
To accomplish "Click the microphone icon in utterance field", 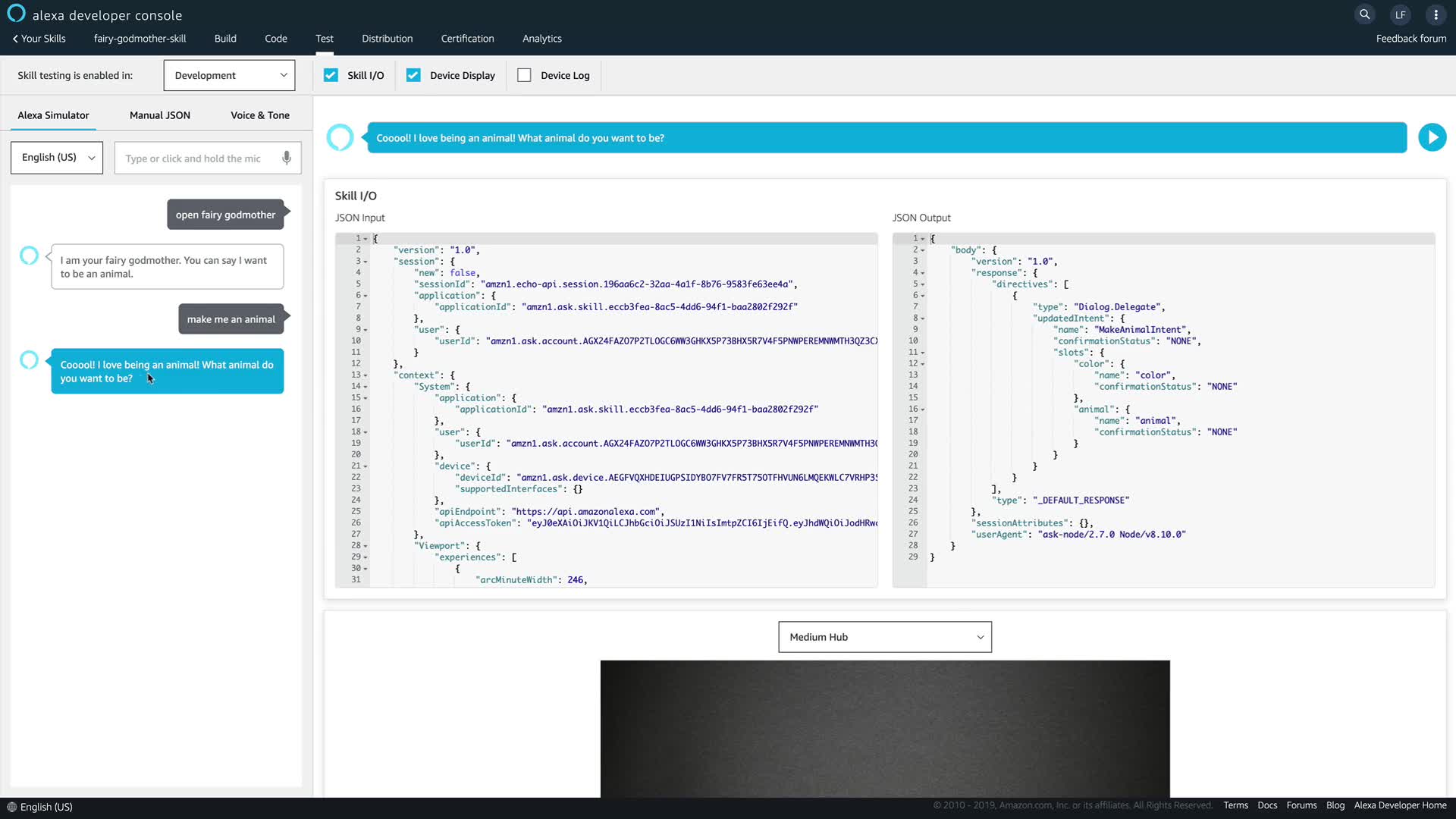I will coord(287,158).
